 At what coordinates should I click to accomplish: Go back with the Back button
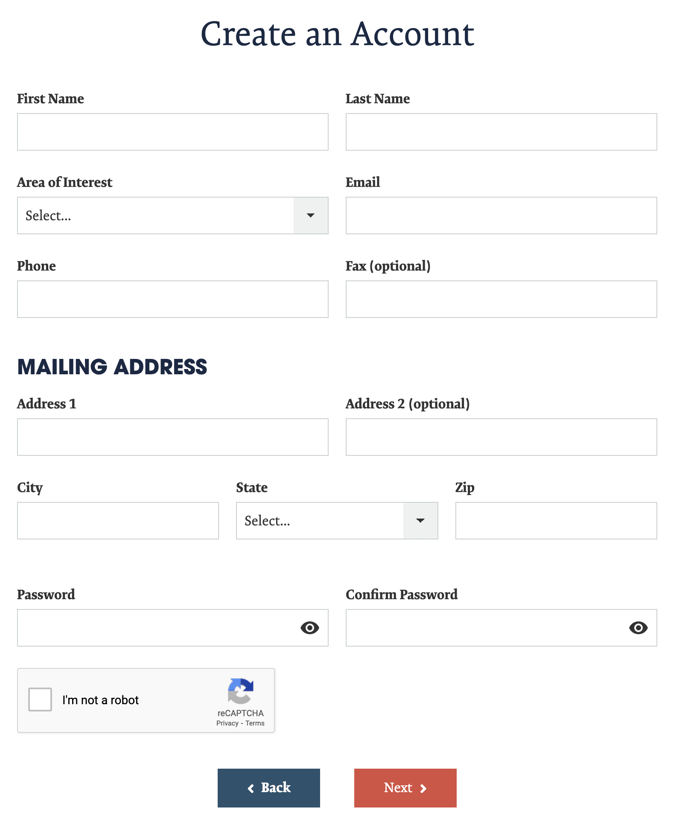point(268,788)
